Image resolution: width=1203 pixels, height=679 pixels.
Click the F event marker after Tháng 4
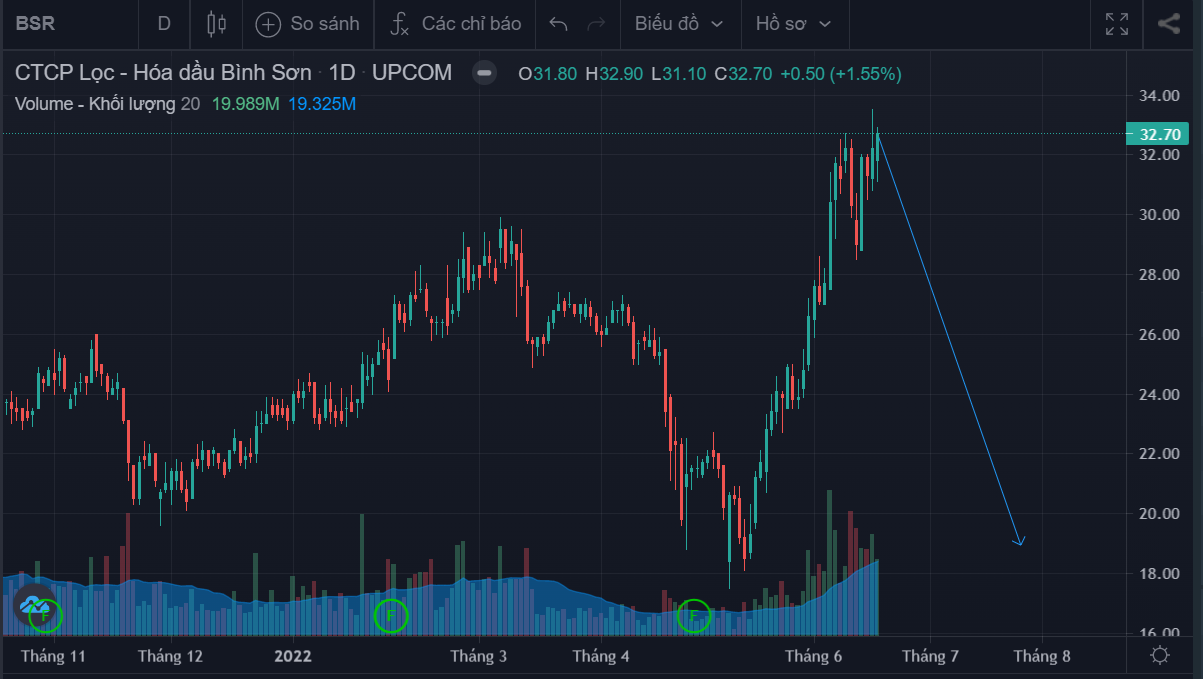(x=693, y=616)
